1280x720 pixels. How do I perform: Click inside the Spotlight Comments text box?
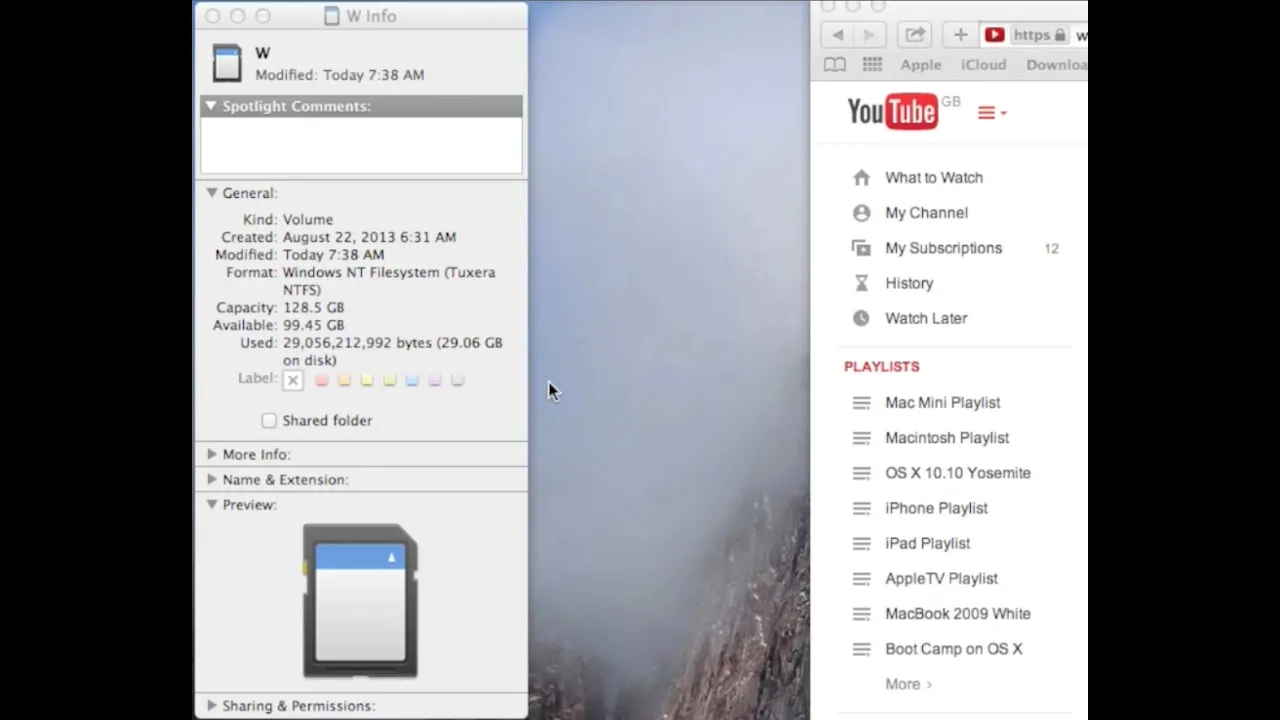361,146
